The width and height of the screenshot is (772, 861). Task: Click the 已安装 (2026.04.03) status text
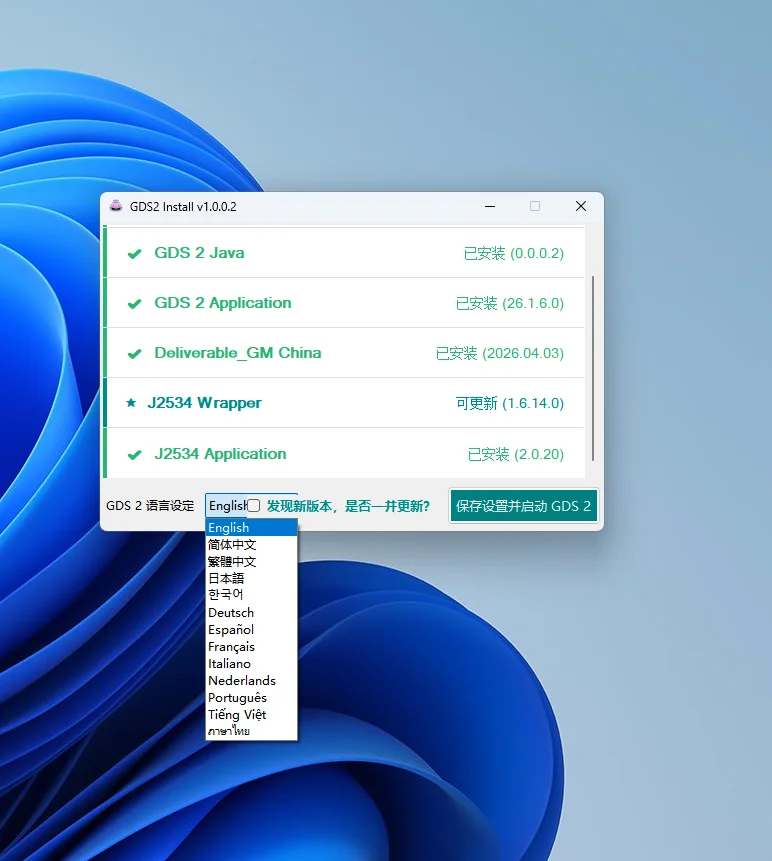[x=500, y=353]
